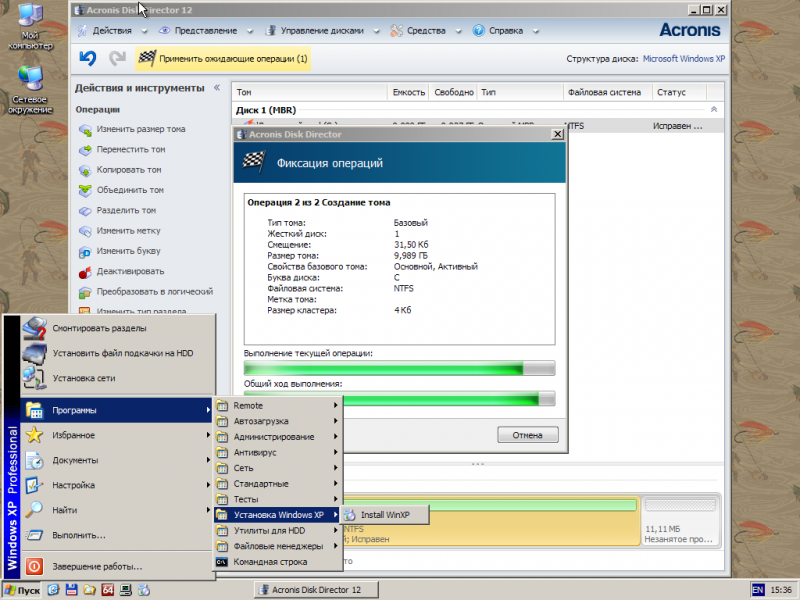
Task: Start the Копировать том operation
Action: click(x=120, y=170)
